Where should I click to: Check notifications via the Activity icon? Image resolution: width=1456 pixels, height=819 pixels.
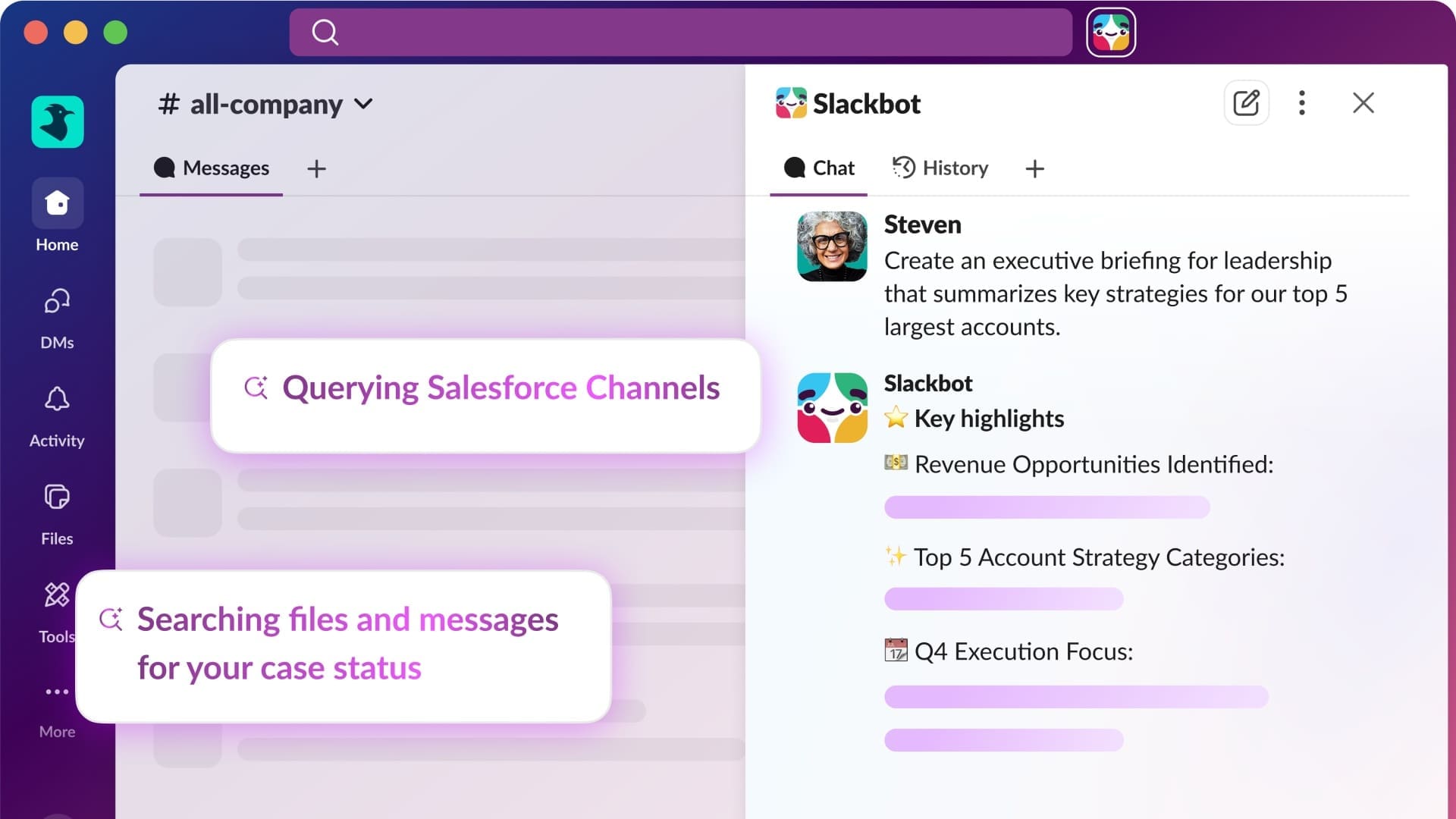57,400
